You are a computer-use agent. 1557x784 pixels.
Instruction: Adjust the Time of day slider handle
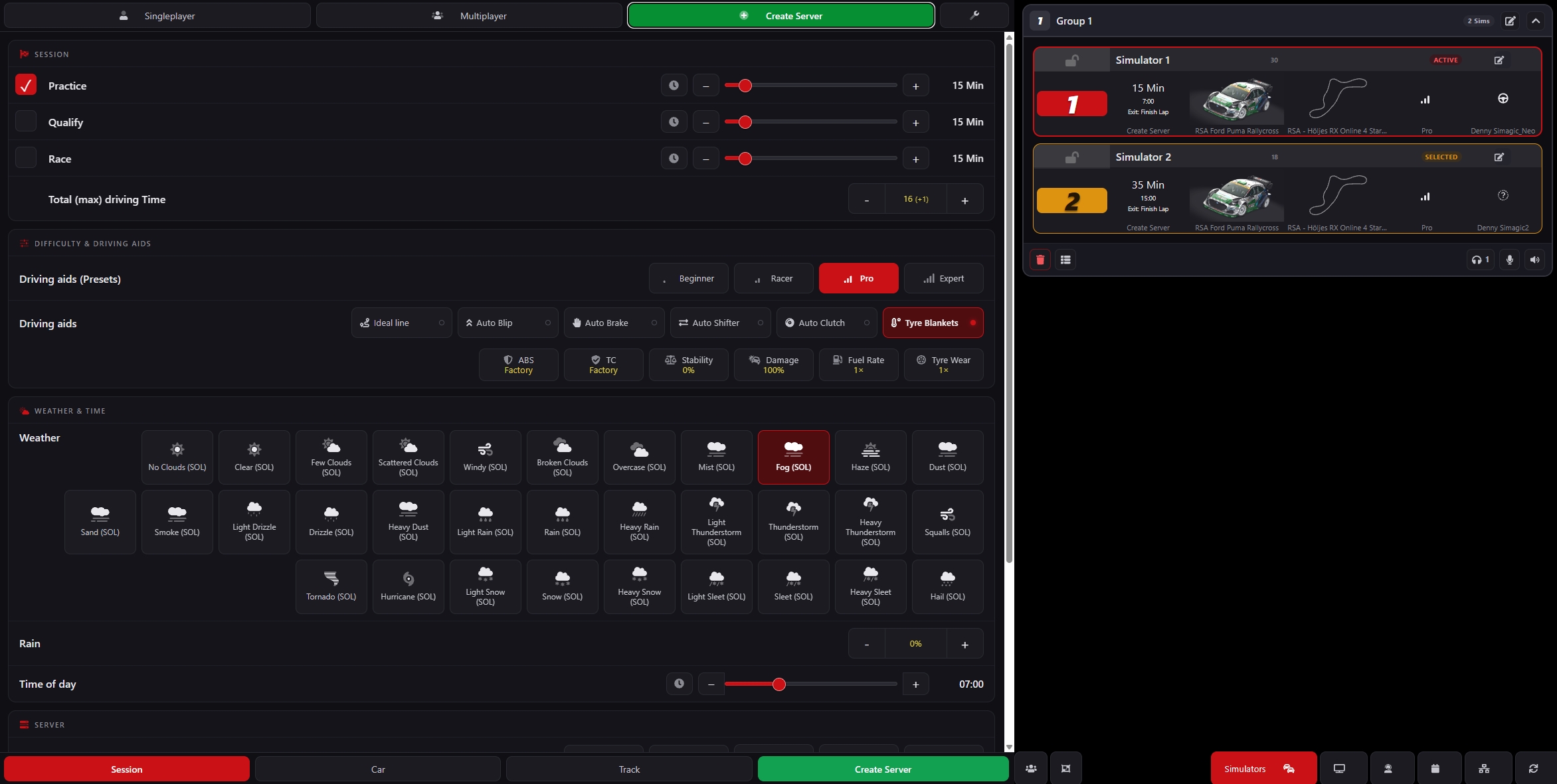pyautogui.click(x=779, y=684)
